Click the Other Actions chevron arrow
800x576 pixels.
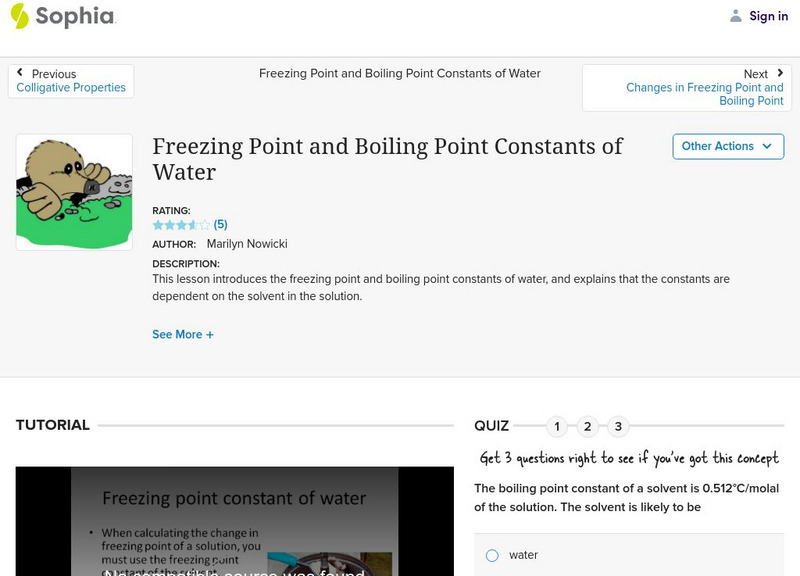(x=767, y=146)
